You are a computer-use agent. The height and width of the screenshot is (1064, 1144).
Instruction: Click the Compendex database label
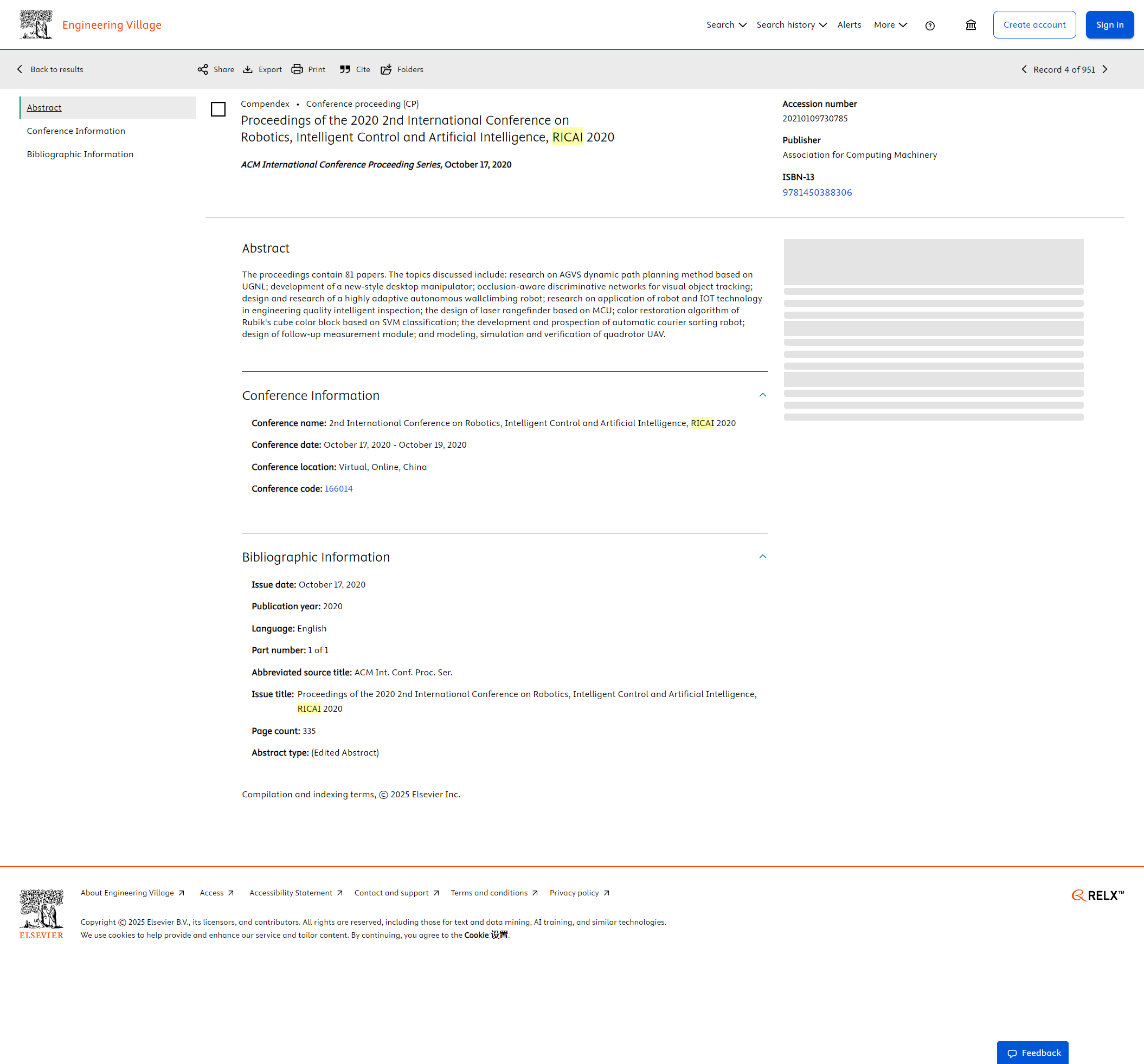(265, 104)
